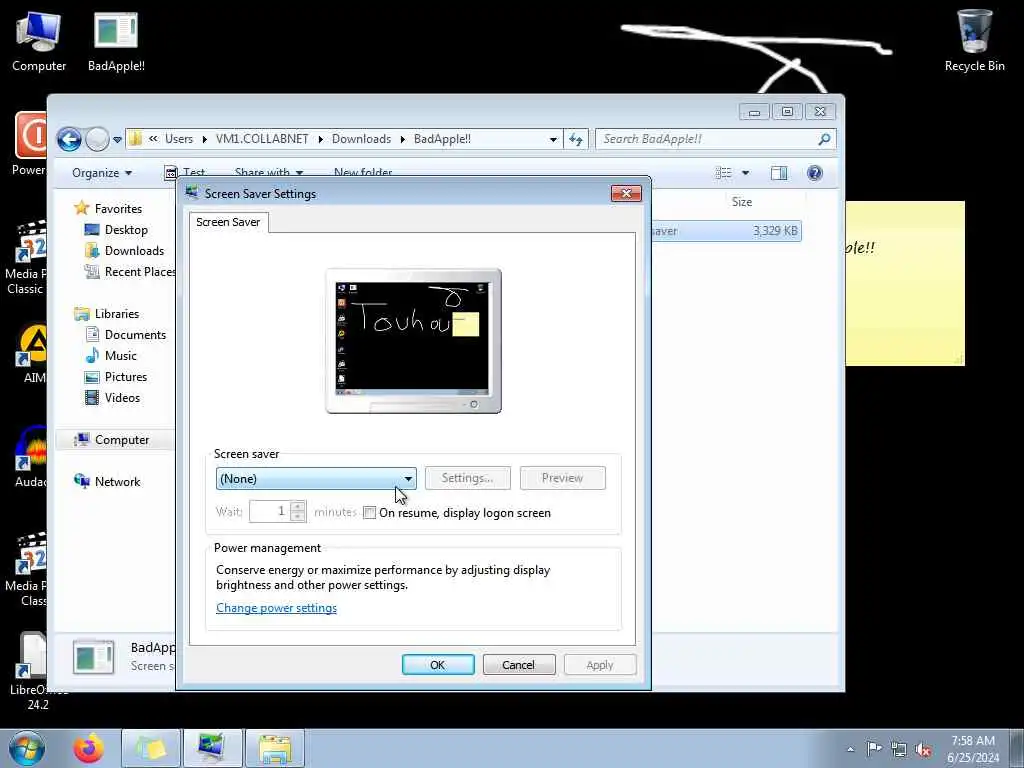Toggle the preview pane icon
Viewport: 1024px width, 768px height.
(x=779, y=173)
